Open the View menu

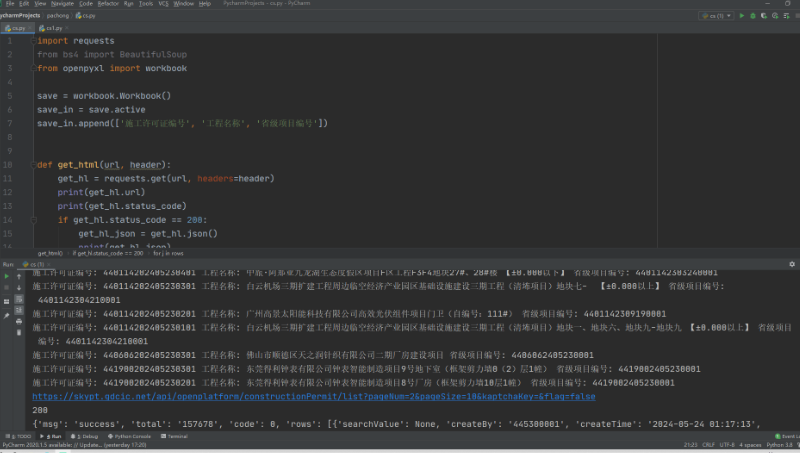click(x=40, y=4)
